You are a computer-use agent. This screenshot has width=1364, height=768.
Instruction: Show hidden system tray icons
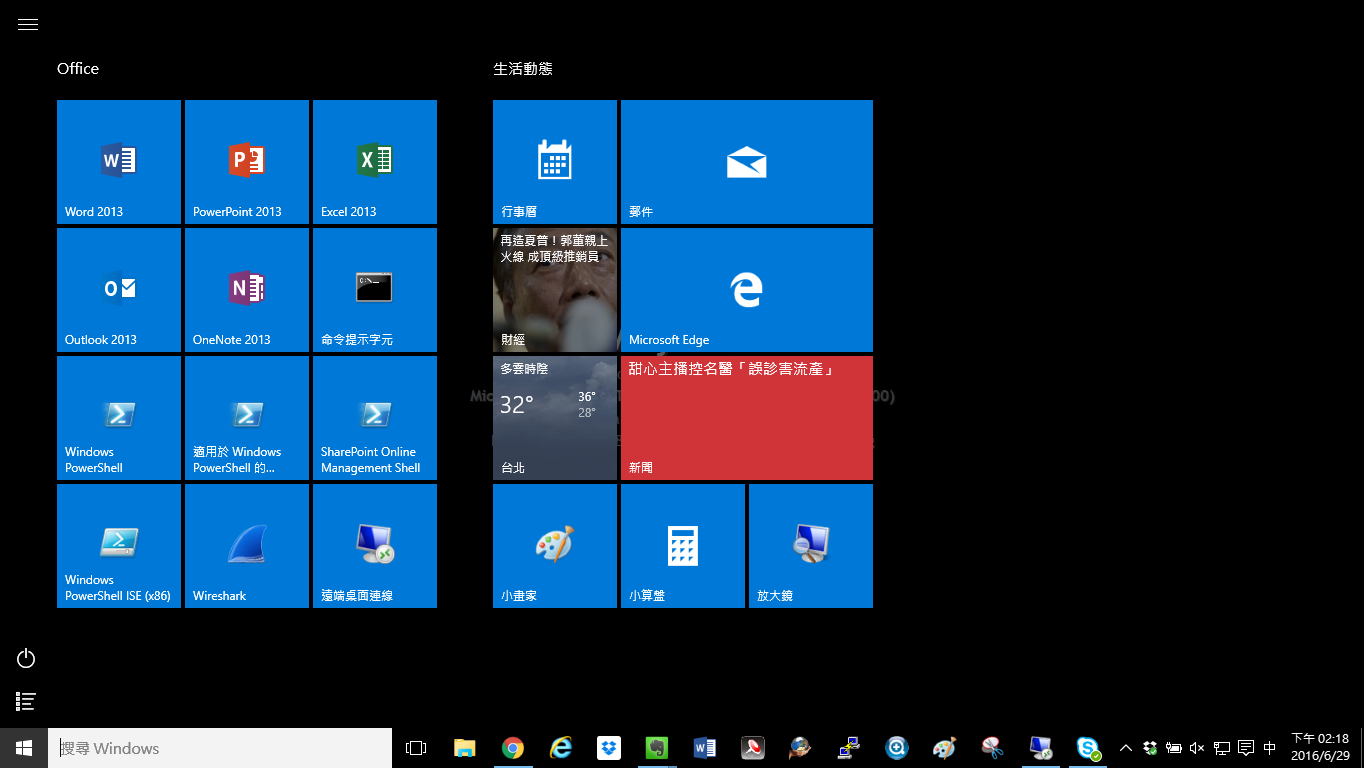click(x=1125, y=748)
